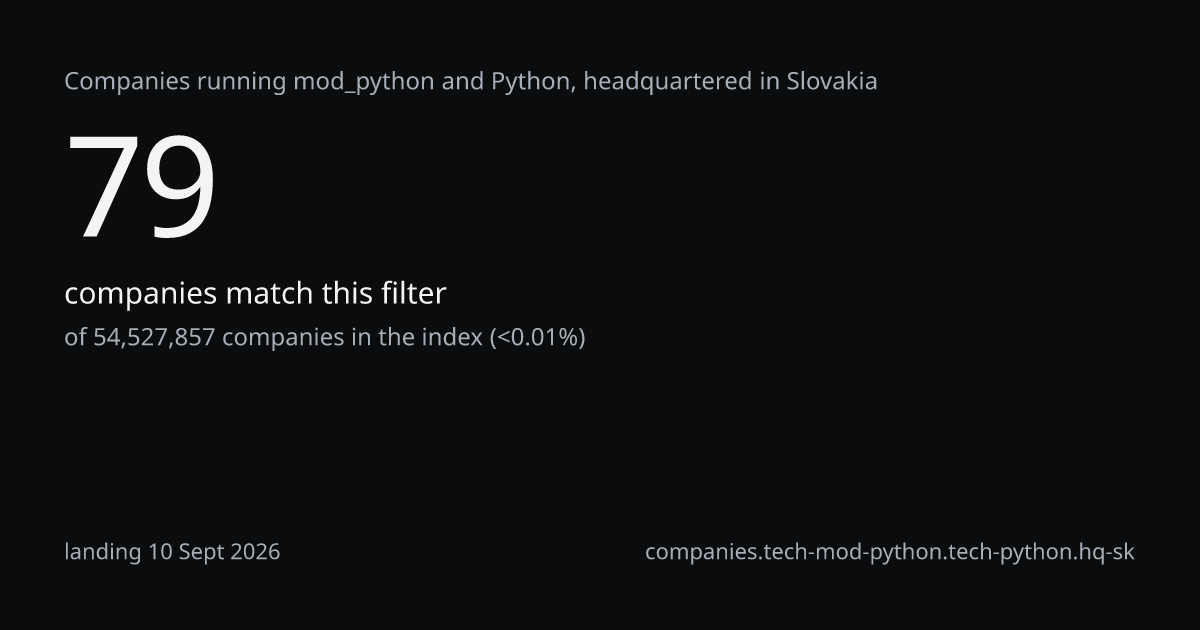This screenshot has width=1200, height=630.
Task: Click the total index count 54,527,857
Action: point(154,337)
